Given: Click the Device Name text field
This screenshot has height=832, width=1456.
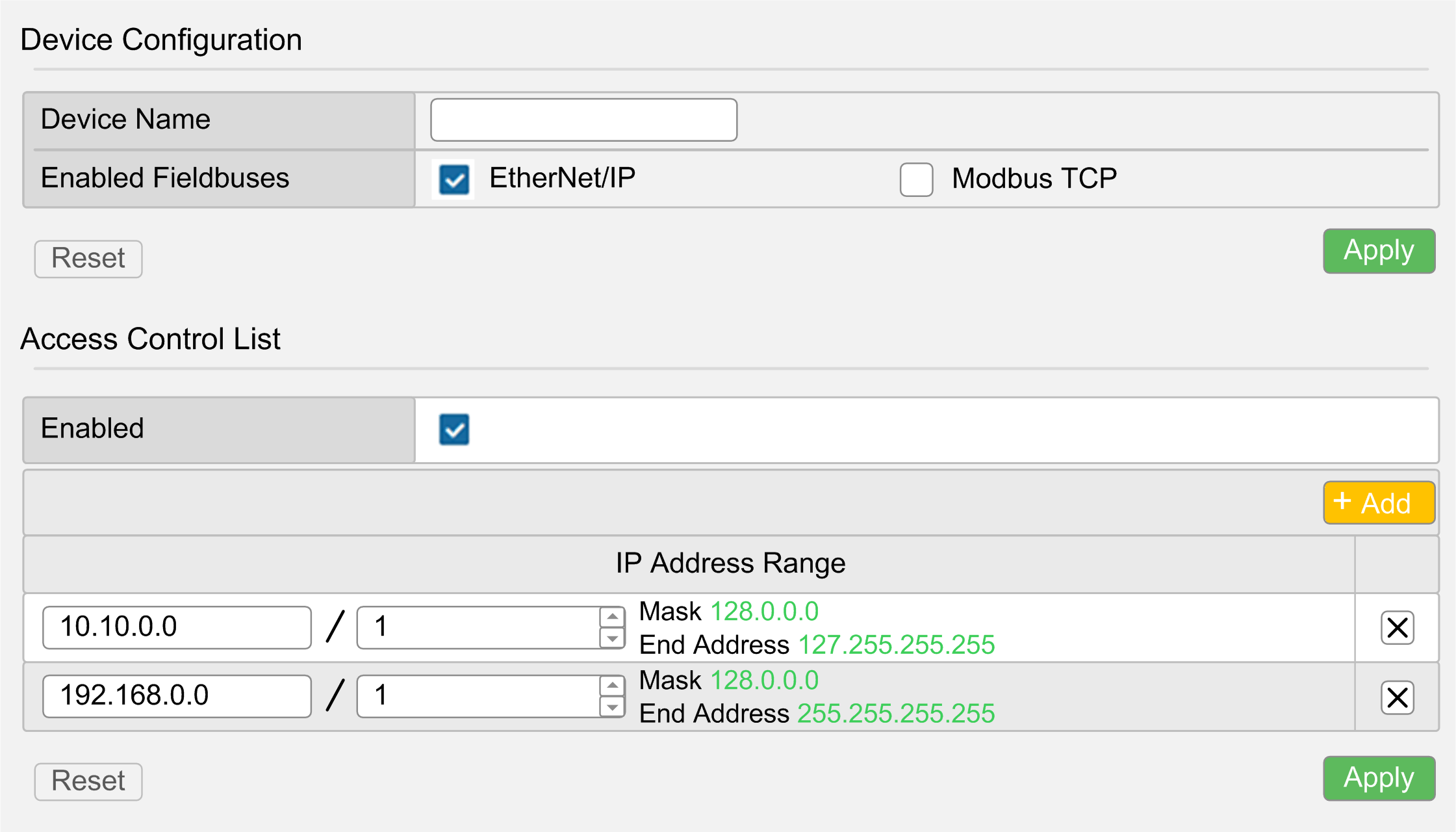Looking at the screenshot, I should [x=583, y=120].
